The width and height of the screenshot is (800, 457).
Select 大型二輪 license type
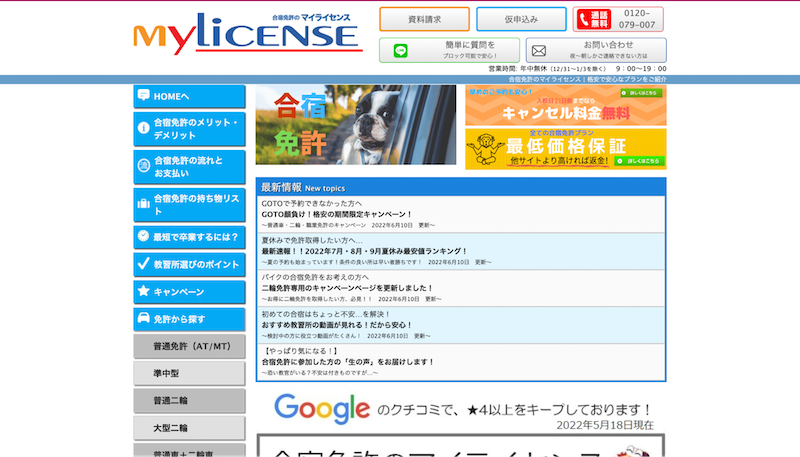[x=189, y=428]
